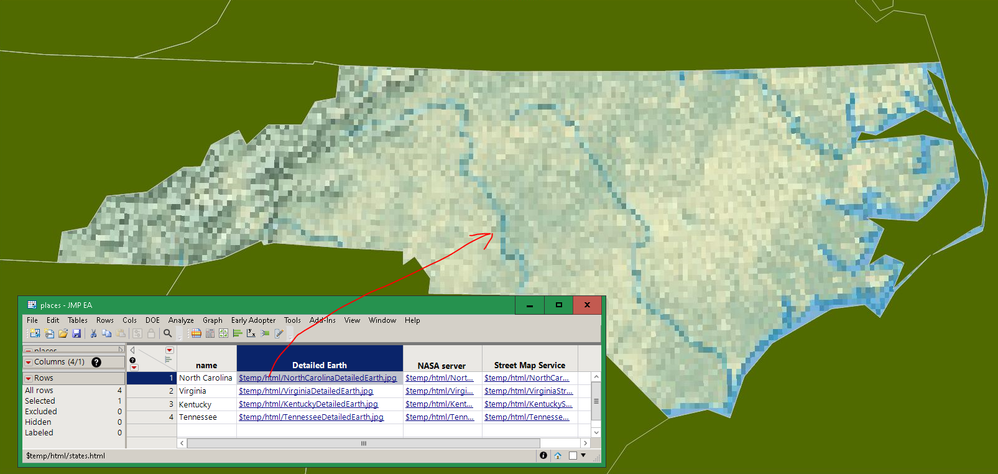This screenshot has width=998, height=474.
Task: Open the Tennessee Street Map Service link
Action: (526, 417)
